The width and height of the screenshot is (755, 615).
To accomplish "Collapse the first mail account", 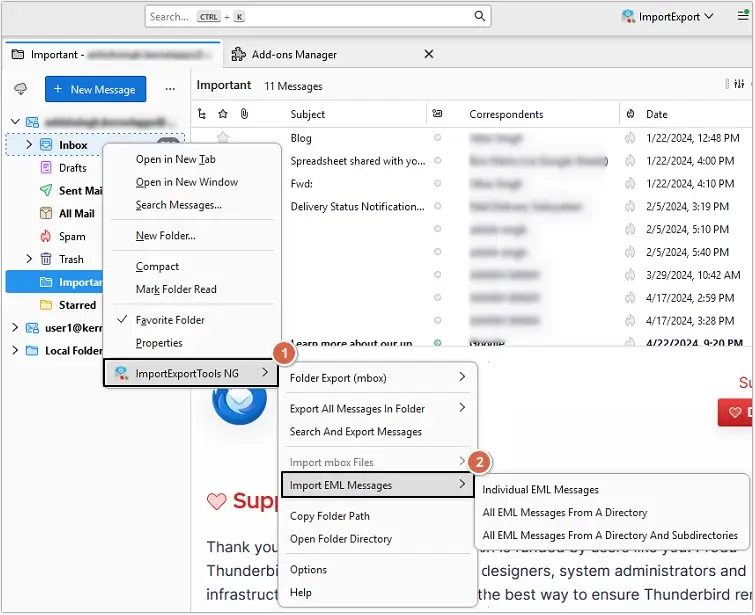I will click(15, 121).
